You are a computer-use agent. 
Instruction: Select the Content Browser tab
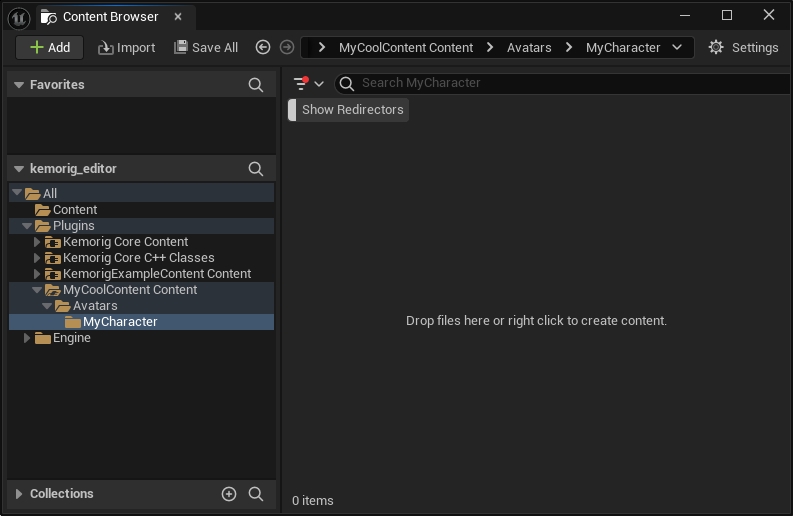click(110, 17)
